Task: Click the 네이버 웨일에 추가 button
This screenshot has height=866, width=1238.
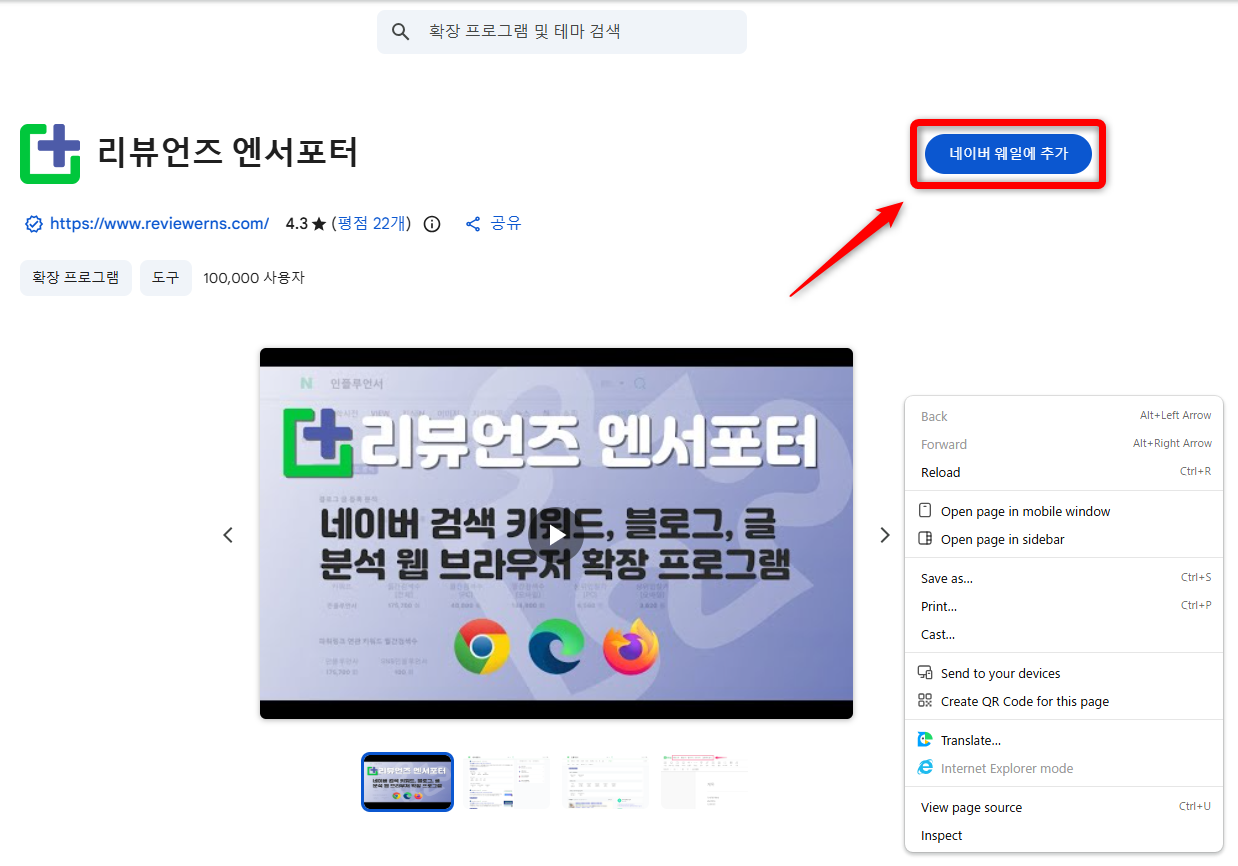Action: [x=1008, y=154]
